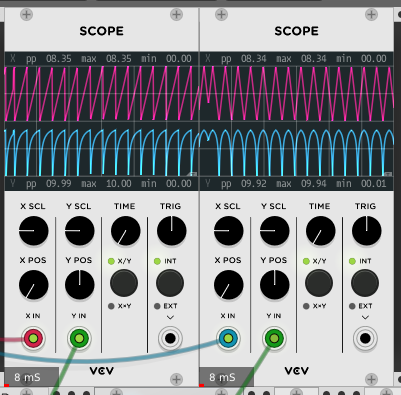Viewport: 401px width, 395px height.
Task: Click the top-right screw of left Scope
Action: pyautogui.click(x=176, y=14)
